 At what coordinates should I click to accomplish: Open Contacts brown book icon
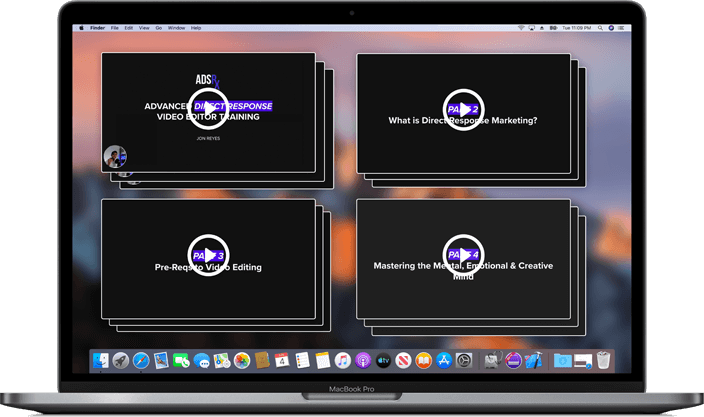click(x=262, y=360)
